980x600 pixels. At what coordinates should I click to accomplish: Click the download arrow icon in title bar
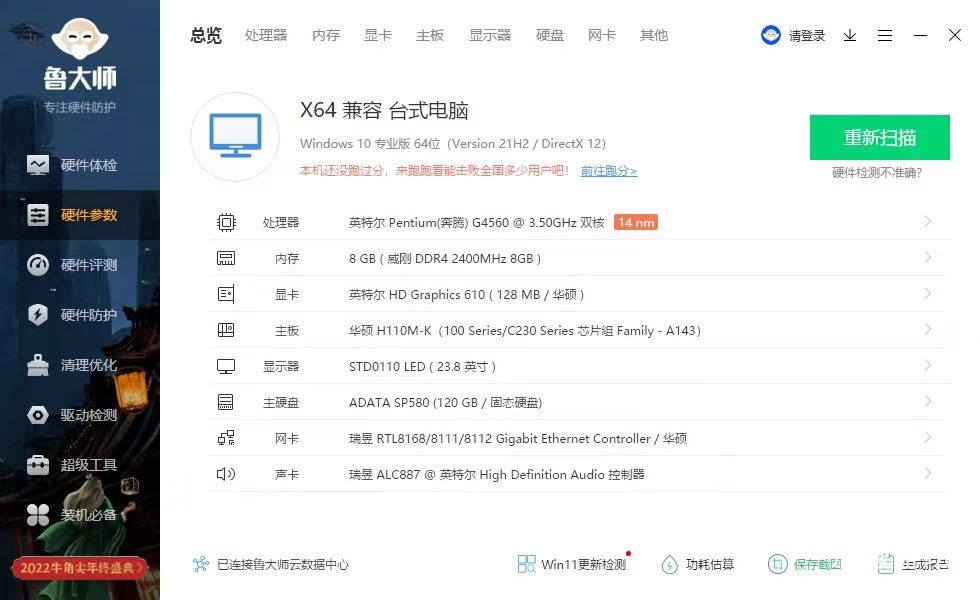pos(849,36)
